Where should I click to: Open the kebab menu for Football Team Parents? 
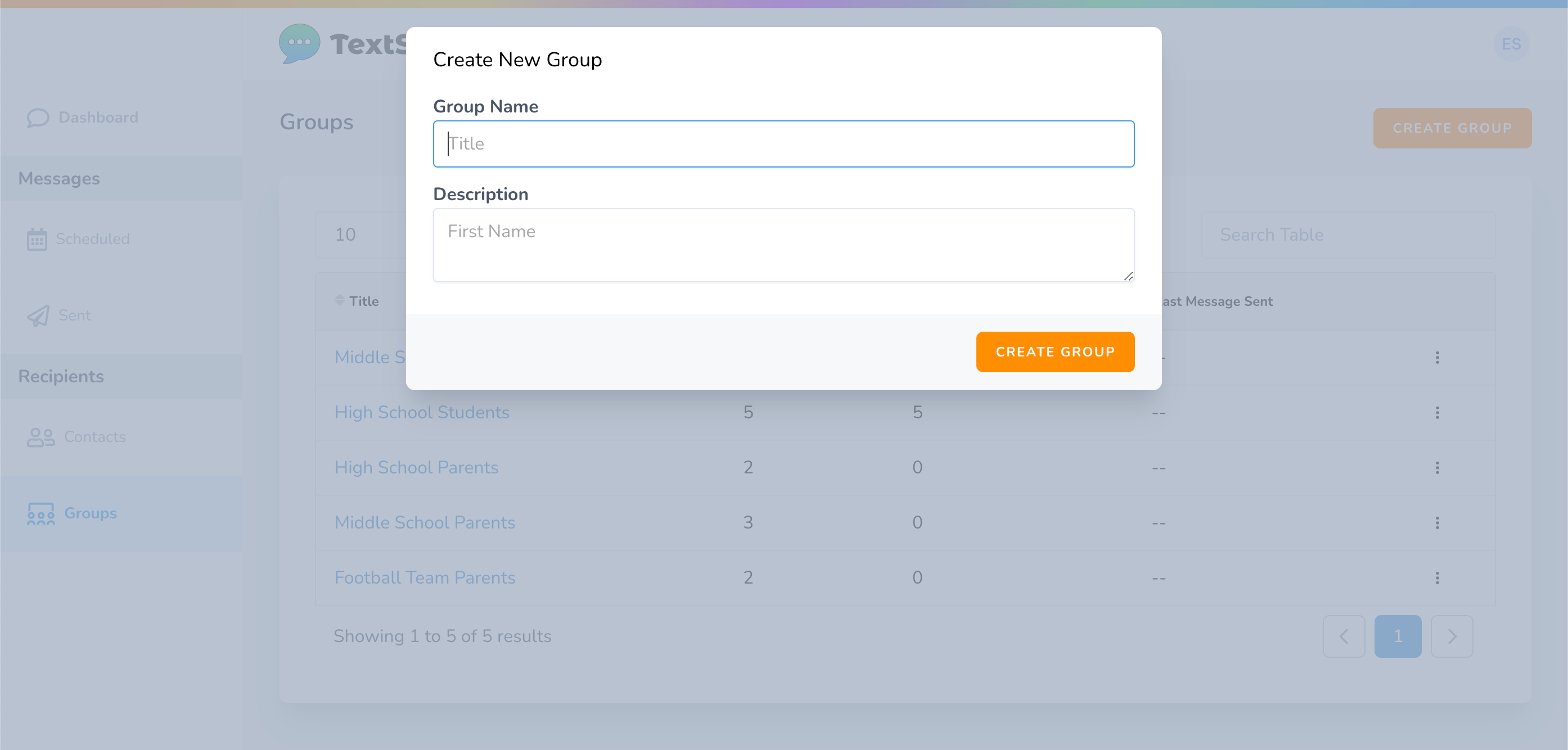1438,578
